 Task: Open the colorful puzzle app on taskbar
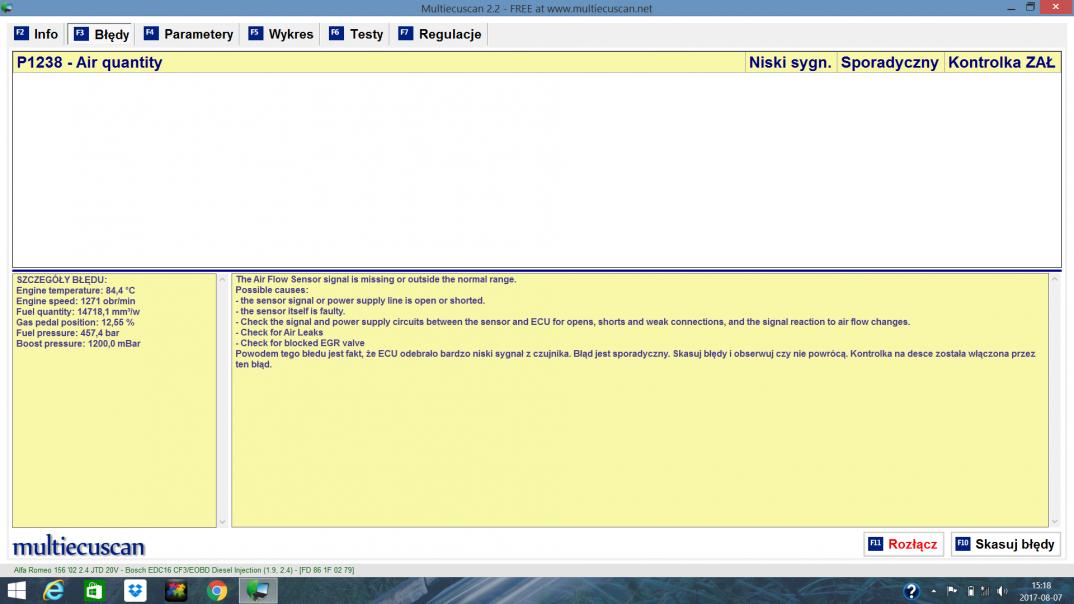point(176,590)
